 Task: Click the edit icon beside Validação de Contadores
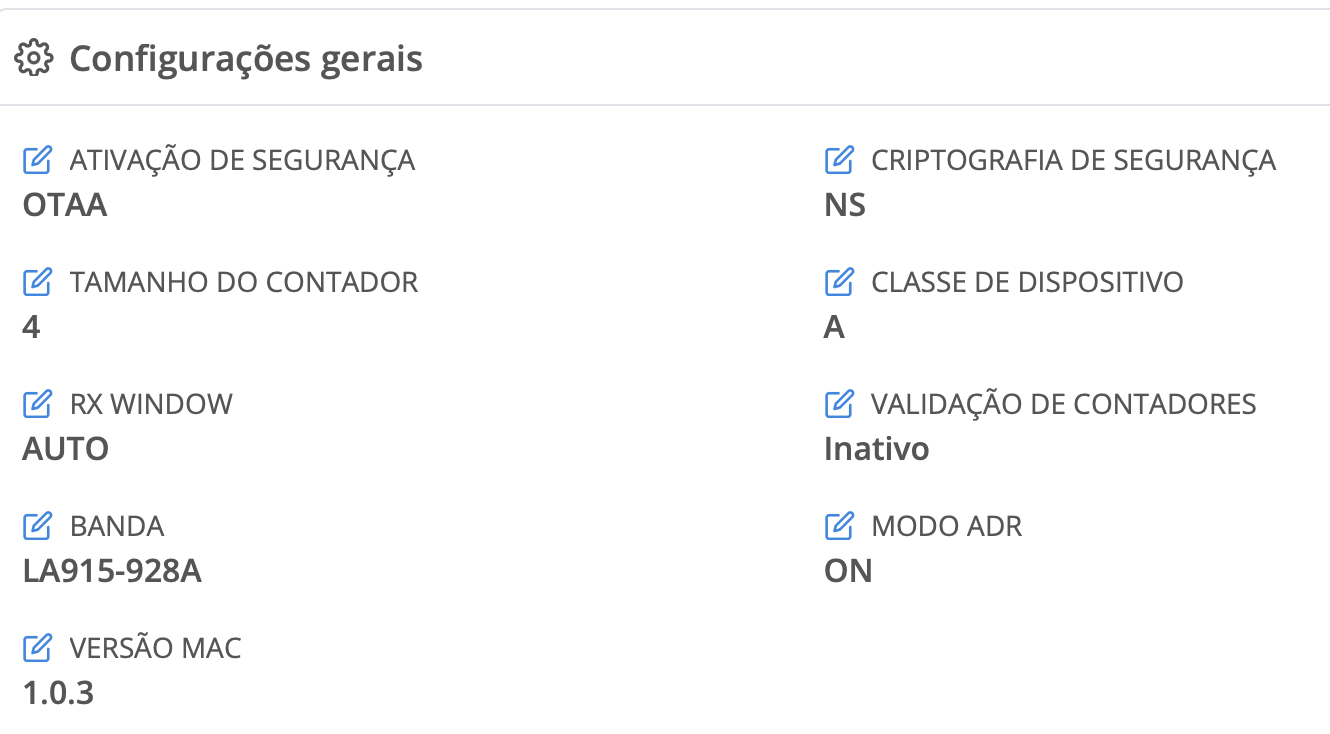(x=839, y=404)
